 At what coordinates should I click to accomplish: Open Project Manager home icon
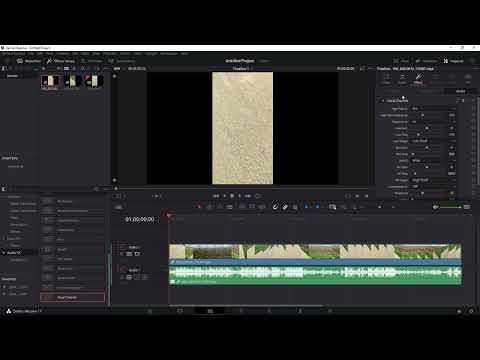(x=459, y=311)
